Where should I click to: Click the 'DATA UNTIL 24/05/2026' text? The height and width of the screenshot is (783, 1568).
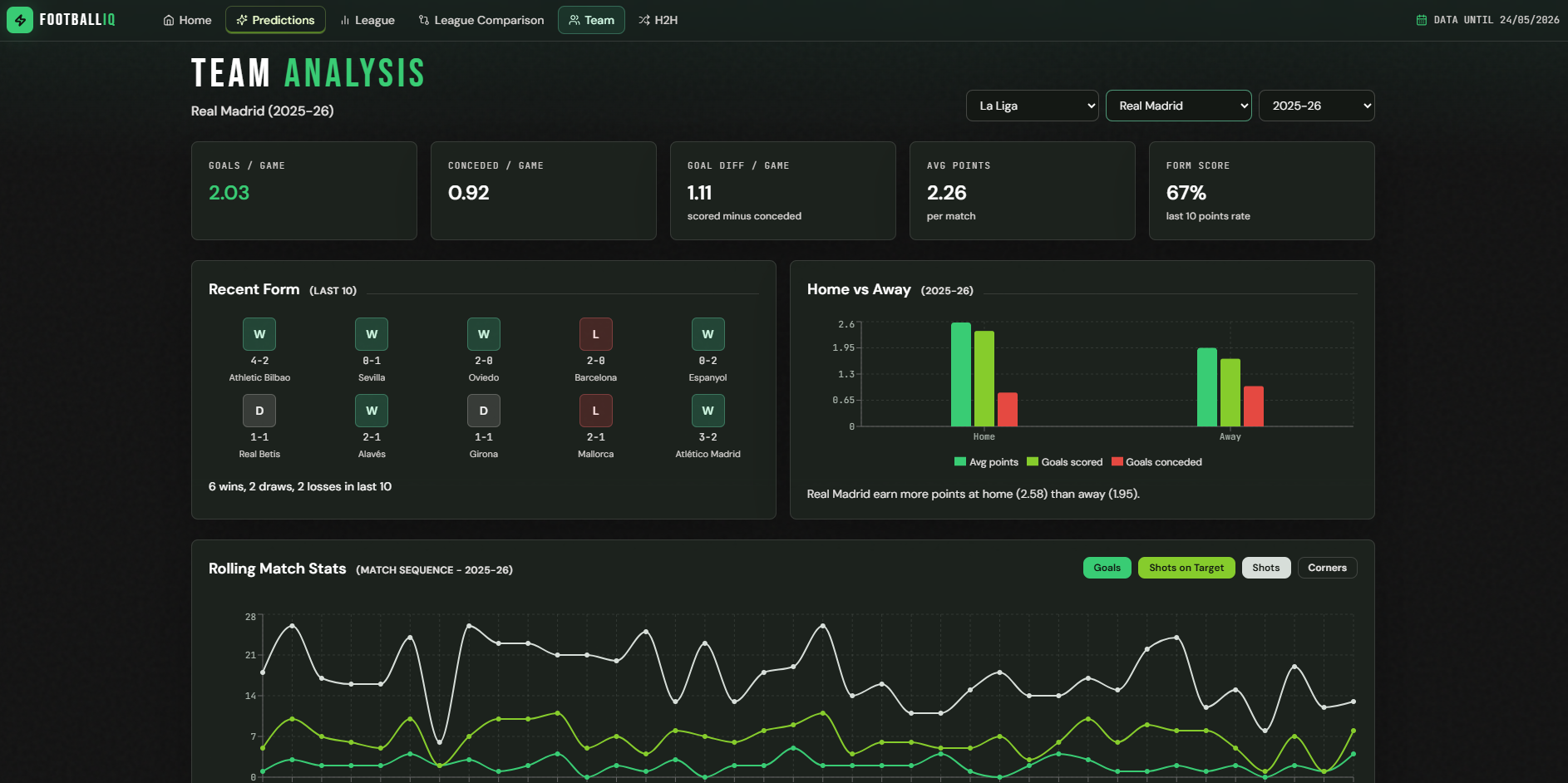click(1497, 20)
